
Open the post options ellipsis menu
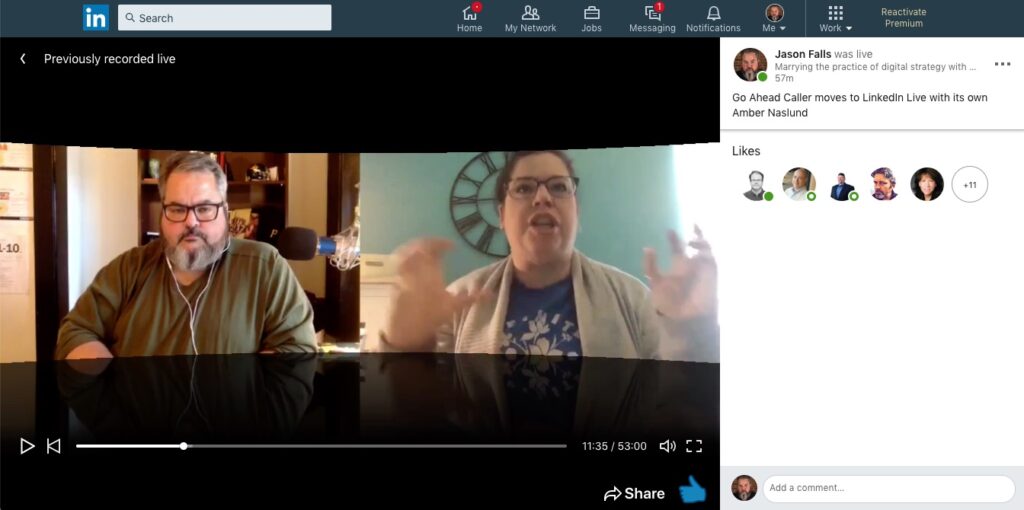pos(1002,64)
